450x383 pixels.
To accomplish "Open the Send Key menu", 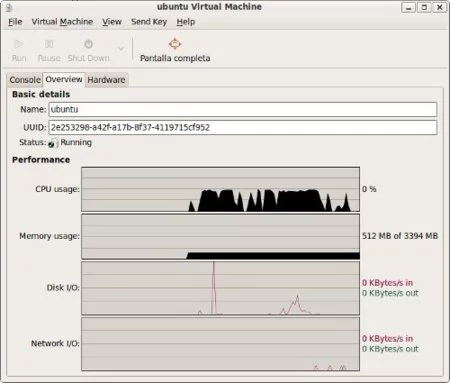I will tap(149, 22).
